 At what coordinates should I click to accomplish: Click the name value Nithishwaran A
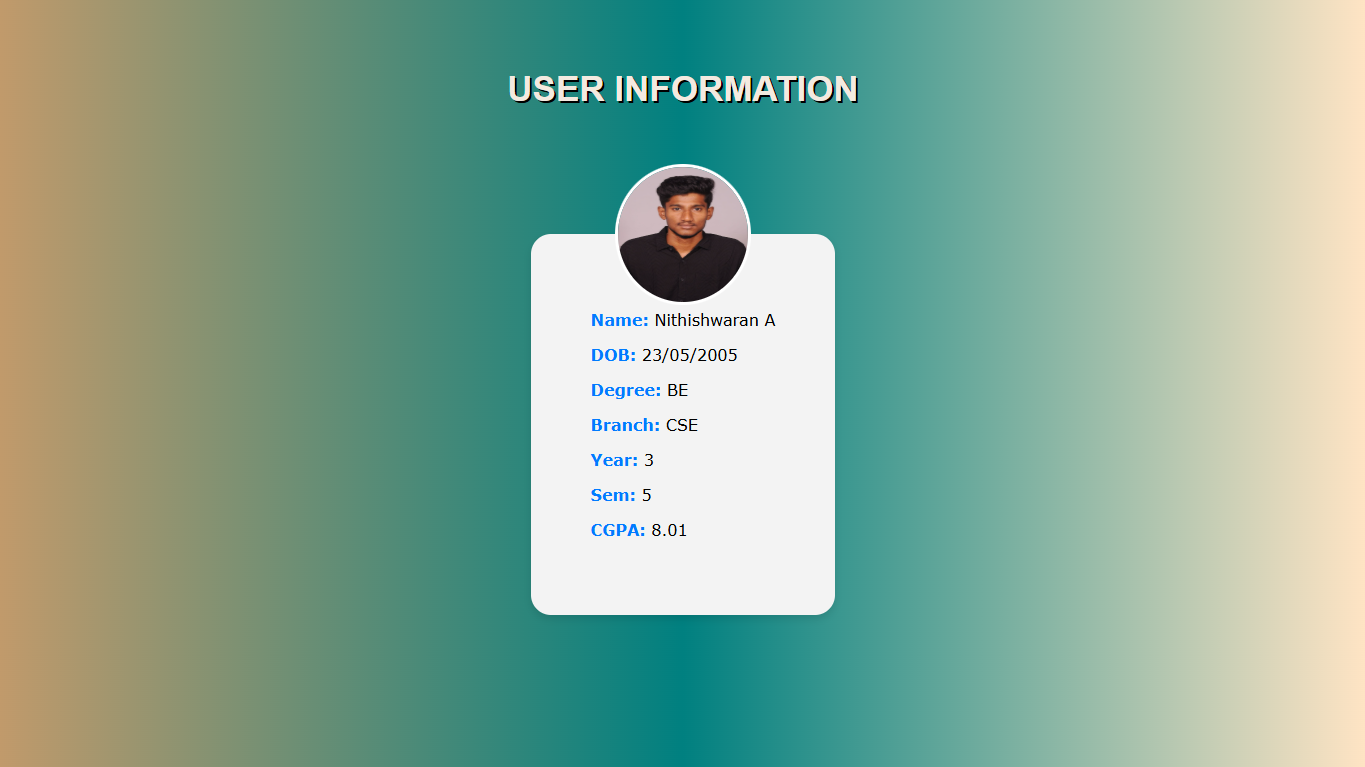pos(716,320)
